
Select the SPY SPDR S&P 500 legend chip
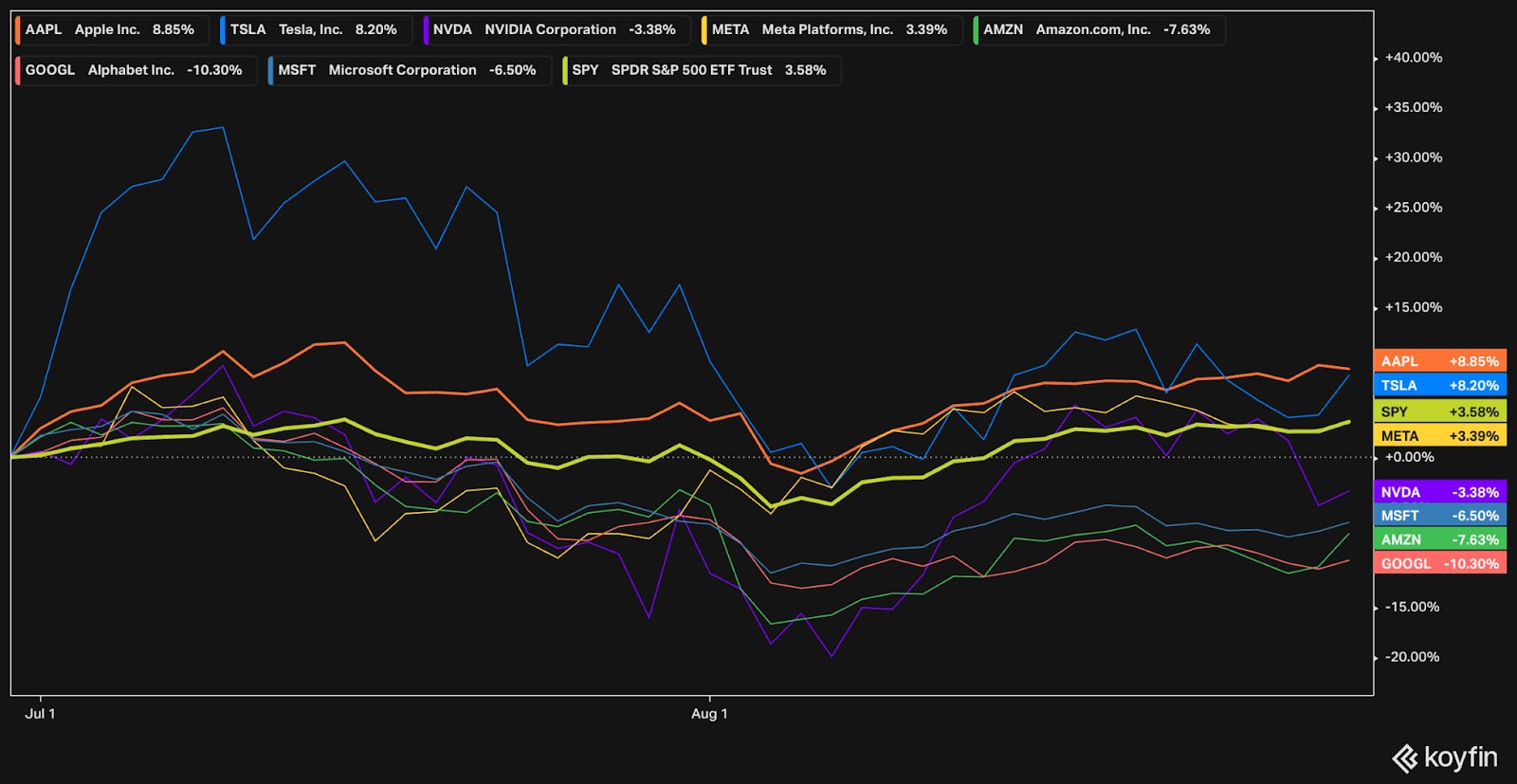[x=702, y=70]
